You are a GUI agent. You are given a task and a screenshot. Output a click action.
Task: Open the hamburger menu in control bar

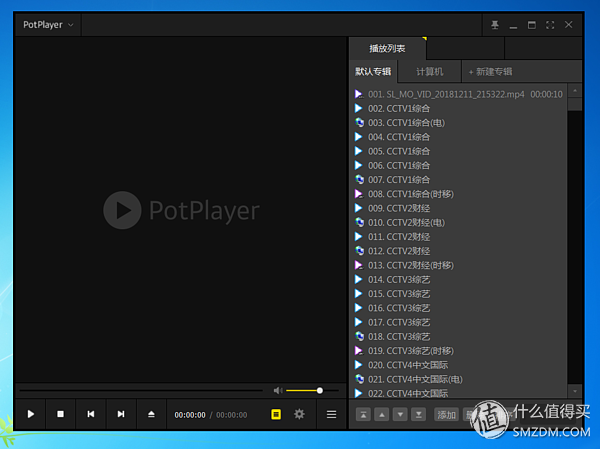(x=330, y=414)
